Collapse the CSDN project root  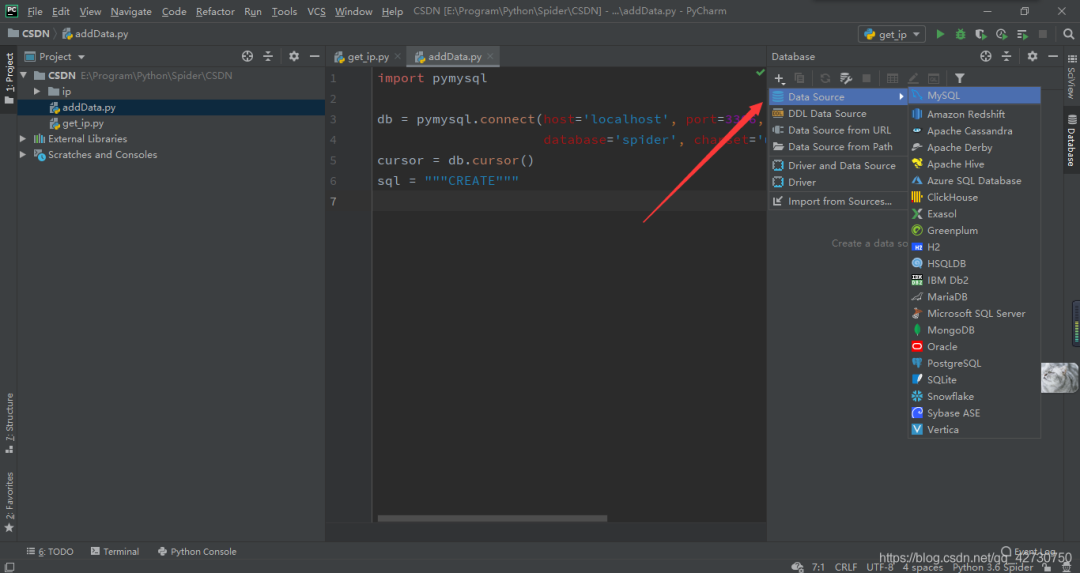point(24,76)
